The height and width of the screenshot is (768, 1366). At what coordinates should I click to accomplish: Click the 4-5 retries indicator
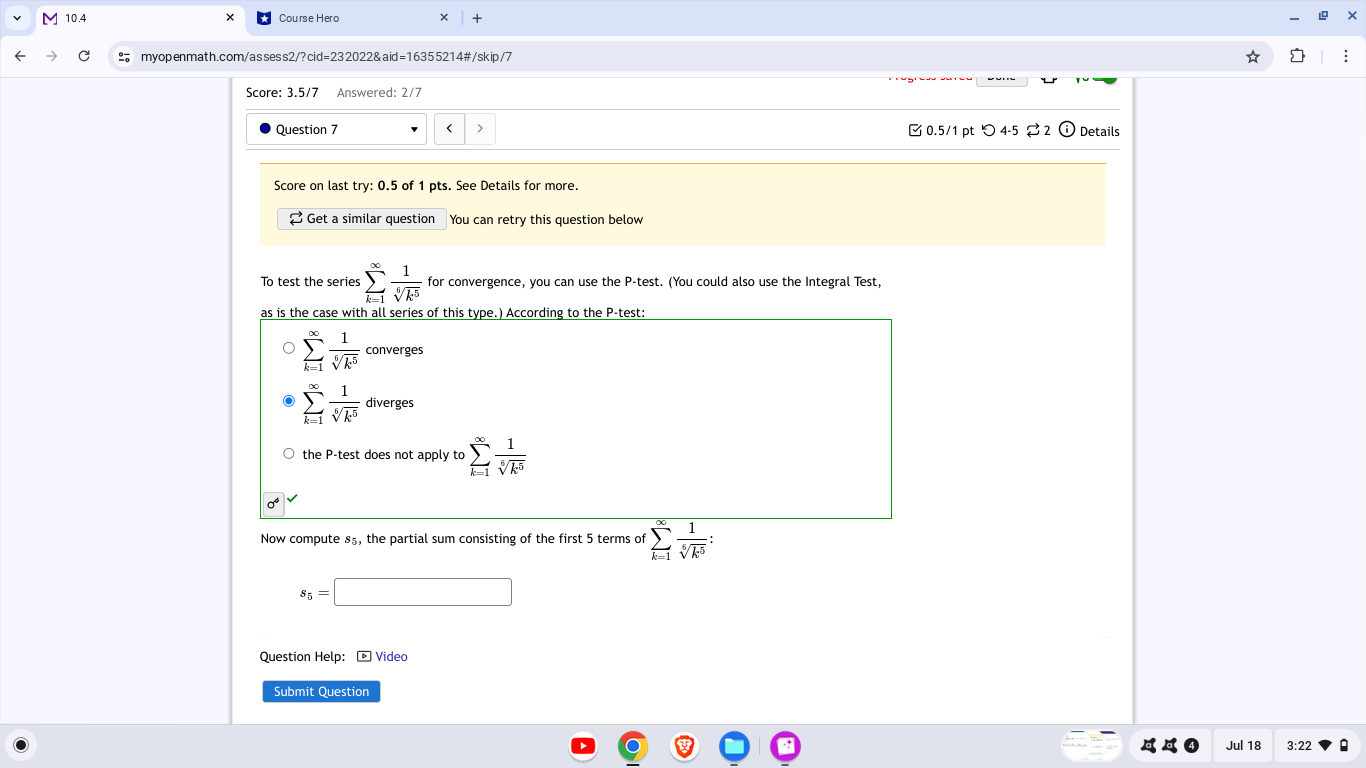pyautogui.click(x=1000, y=130)
